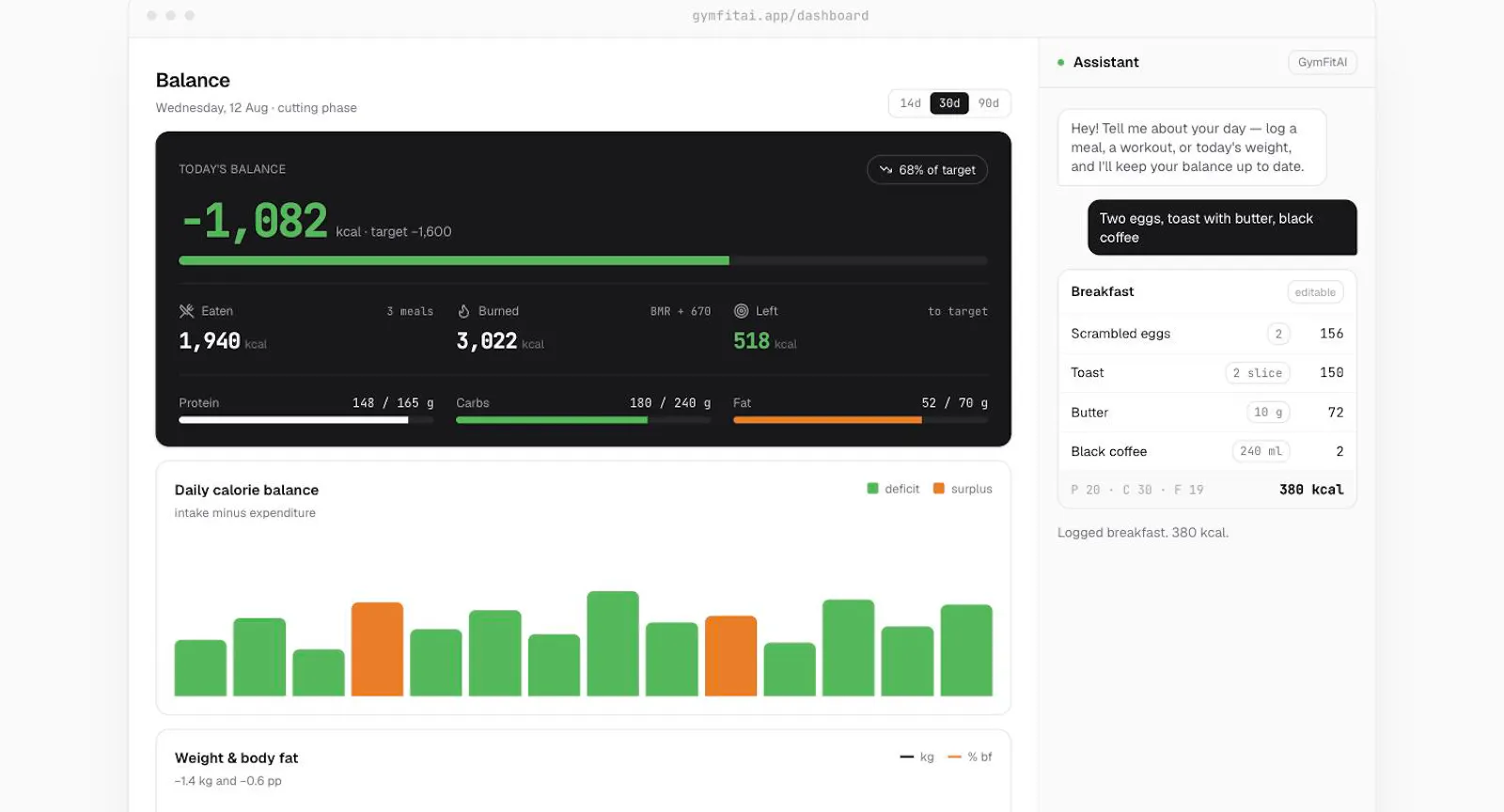Viewport: 1504px width, 812px height.
Task: Click the '380 kcal' breakfast total
Action: [1311, 490]
